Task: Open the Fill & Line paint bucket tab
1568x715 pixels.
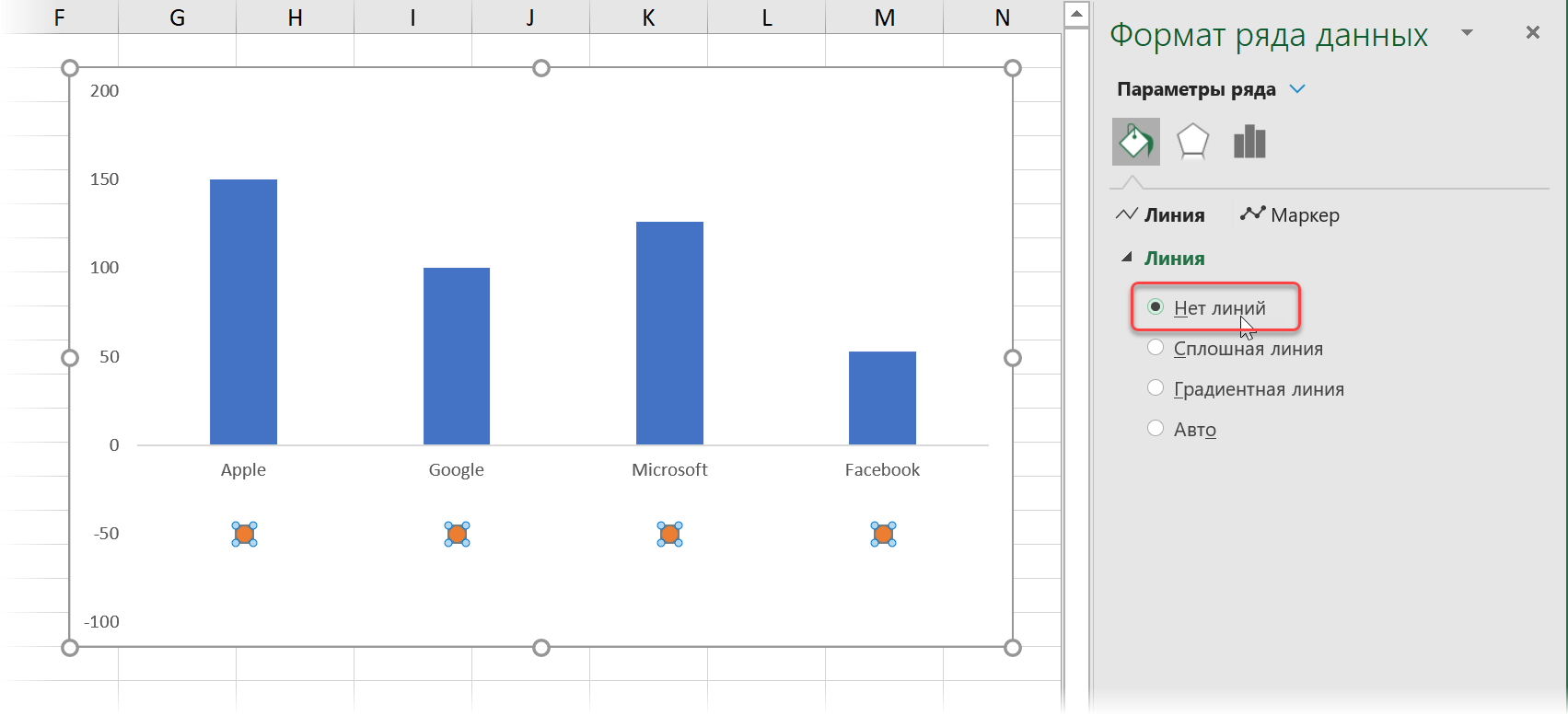Action: click(1135, 142)
